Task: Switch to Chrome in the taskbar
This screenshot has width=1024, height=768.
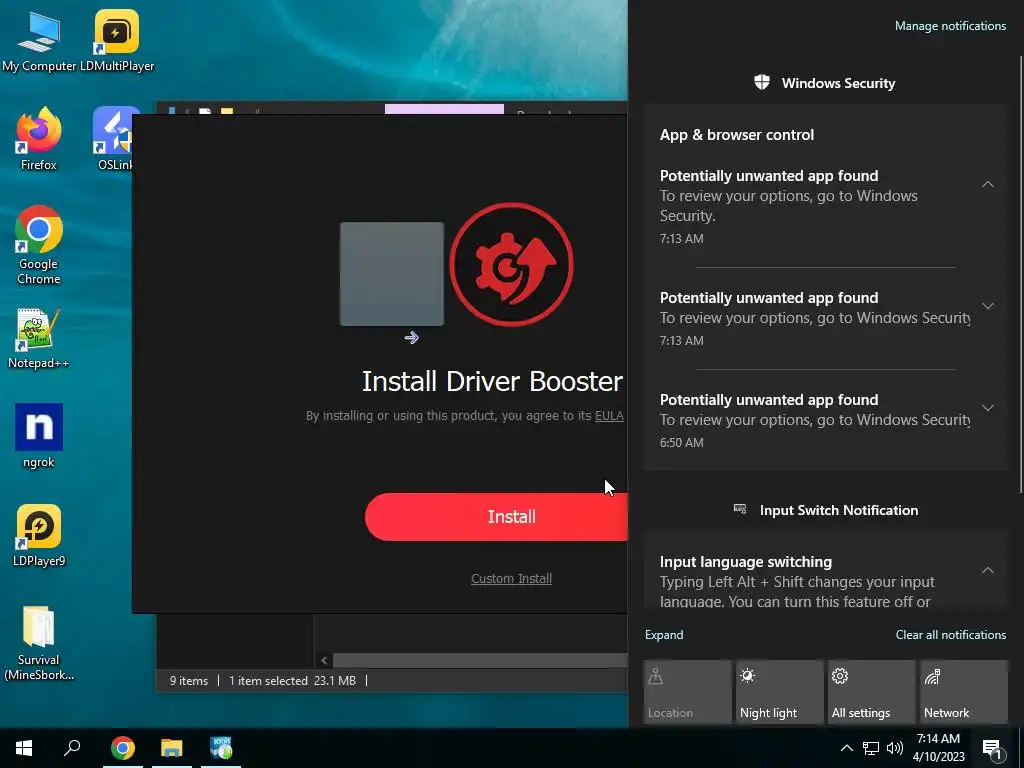Action: click(122, 748)
